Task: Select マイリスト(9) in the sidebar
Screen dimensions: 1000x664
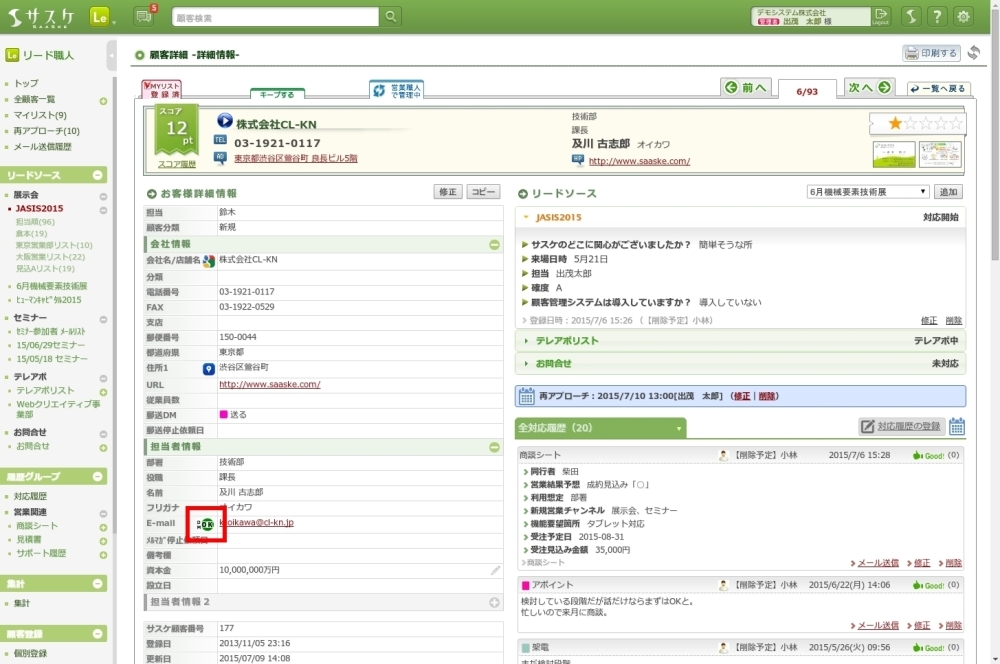Action: coord(40,115)
